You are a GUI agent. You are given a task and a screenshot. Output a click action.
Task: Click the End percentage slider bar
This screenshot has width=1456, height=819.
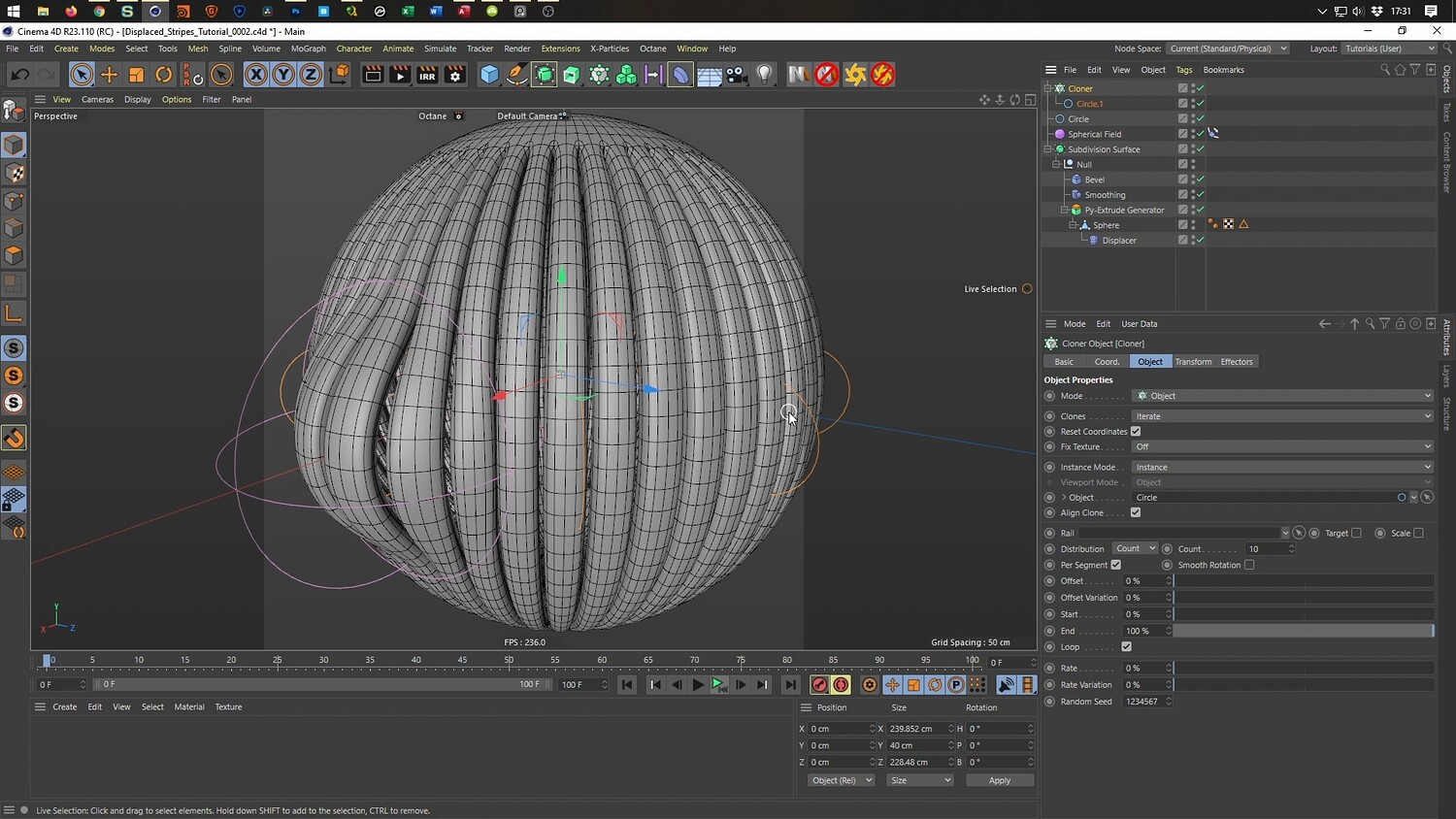tap(1303, 631)
